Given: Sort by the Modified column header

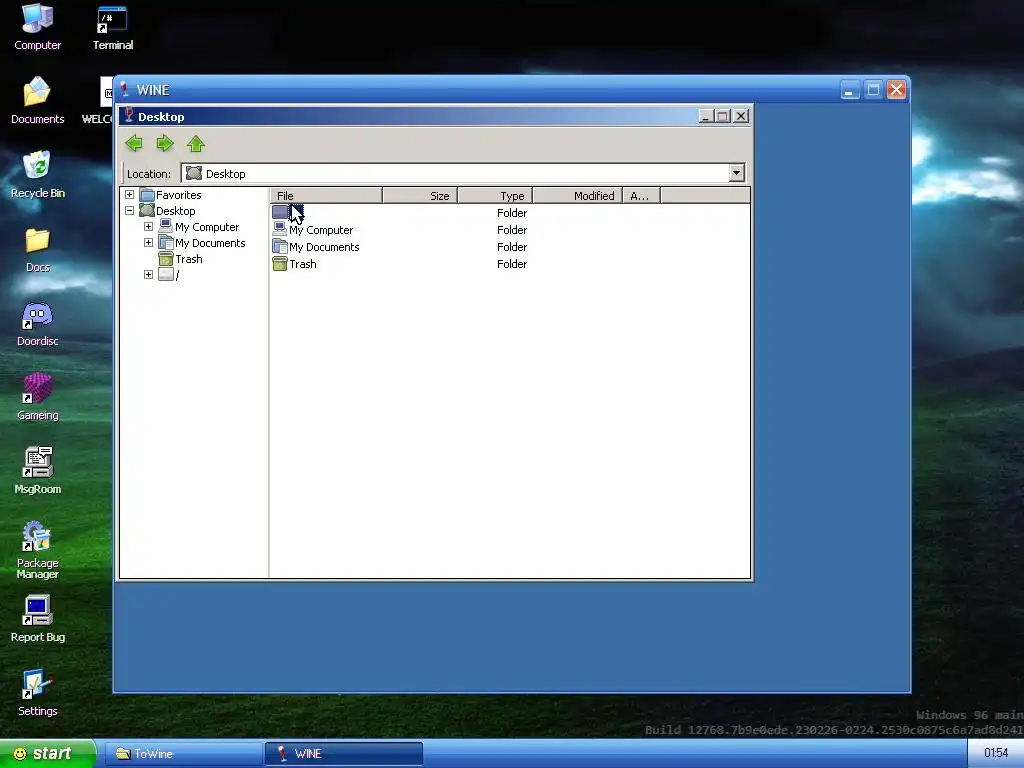Looking at the screenshot, I should pyautogui.click(x=577, y=195).
